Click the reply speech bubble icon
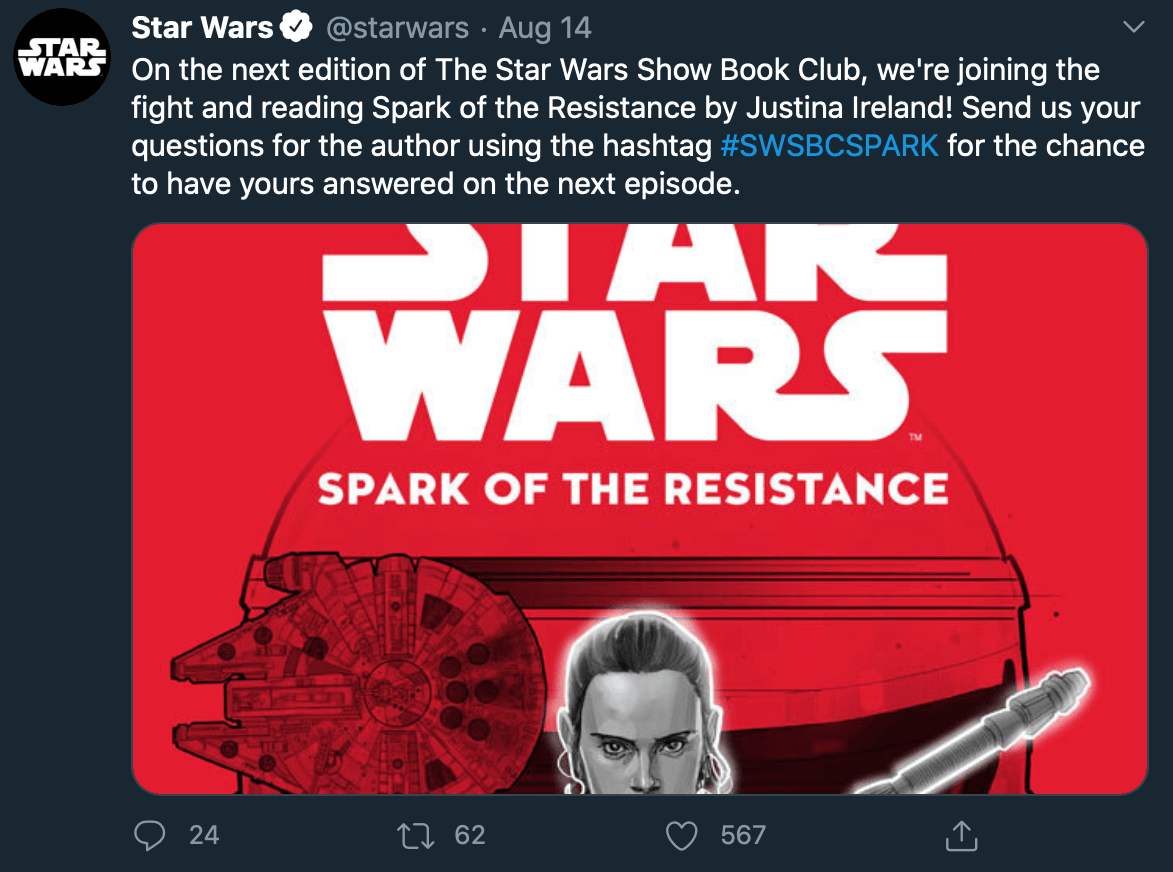The image size is (1173, 872). pyautogui.click(x=150, y=835)
